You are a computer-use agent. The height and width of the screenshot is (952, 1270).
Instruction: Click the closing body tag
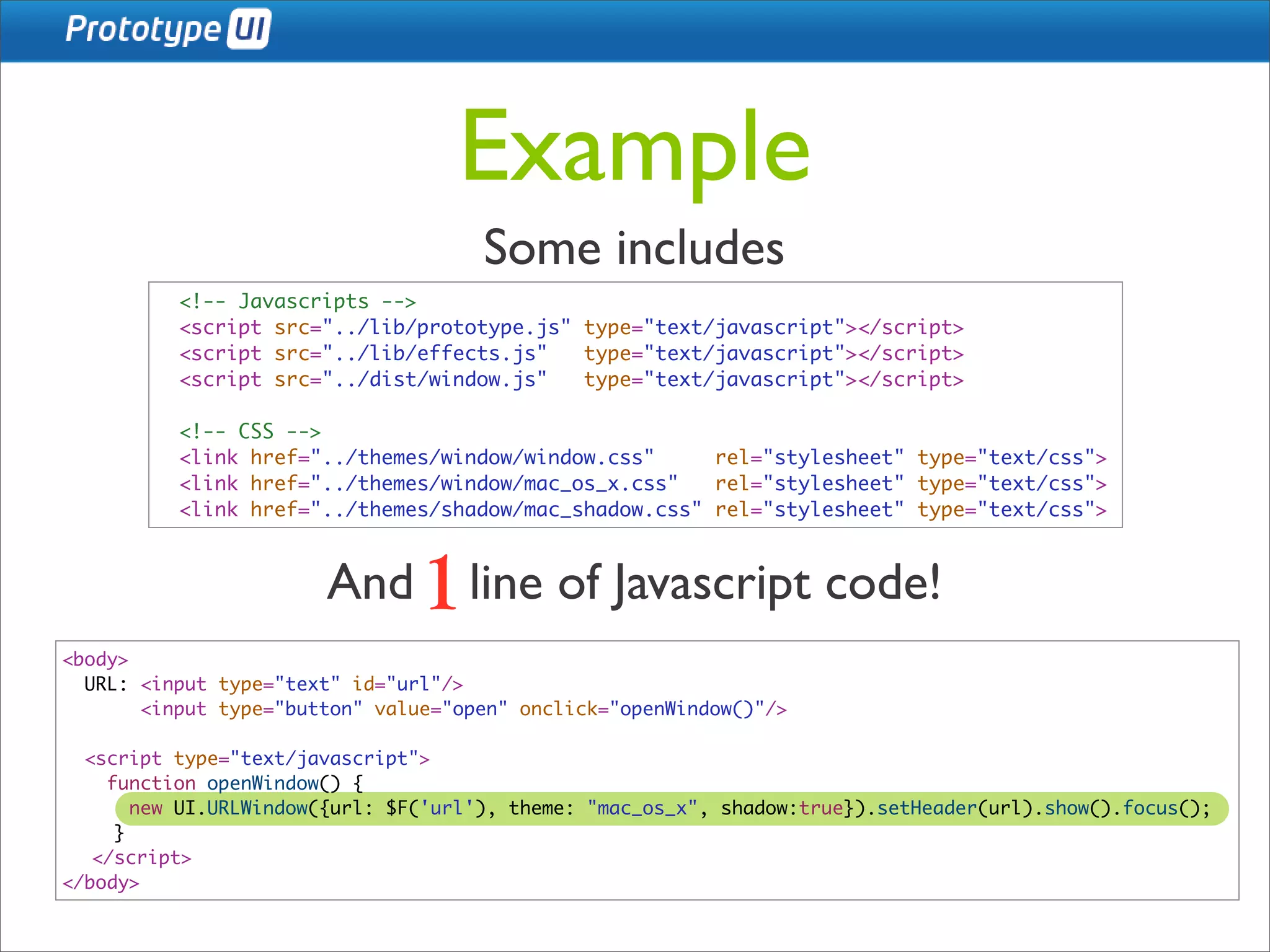coord(101,883)
